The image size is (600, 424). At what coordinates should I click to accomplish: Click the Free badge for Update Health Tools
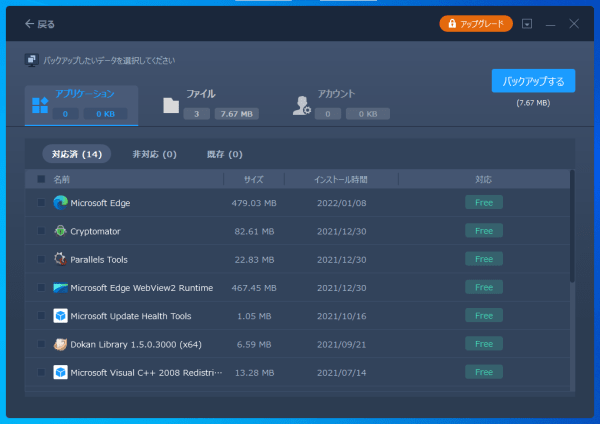click(x=484, y=316)
